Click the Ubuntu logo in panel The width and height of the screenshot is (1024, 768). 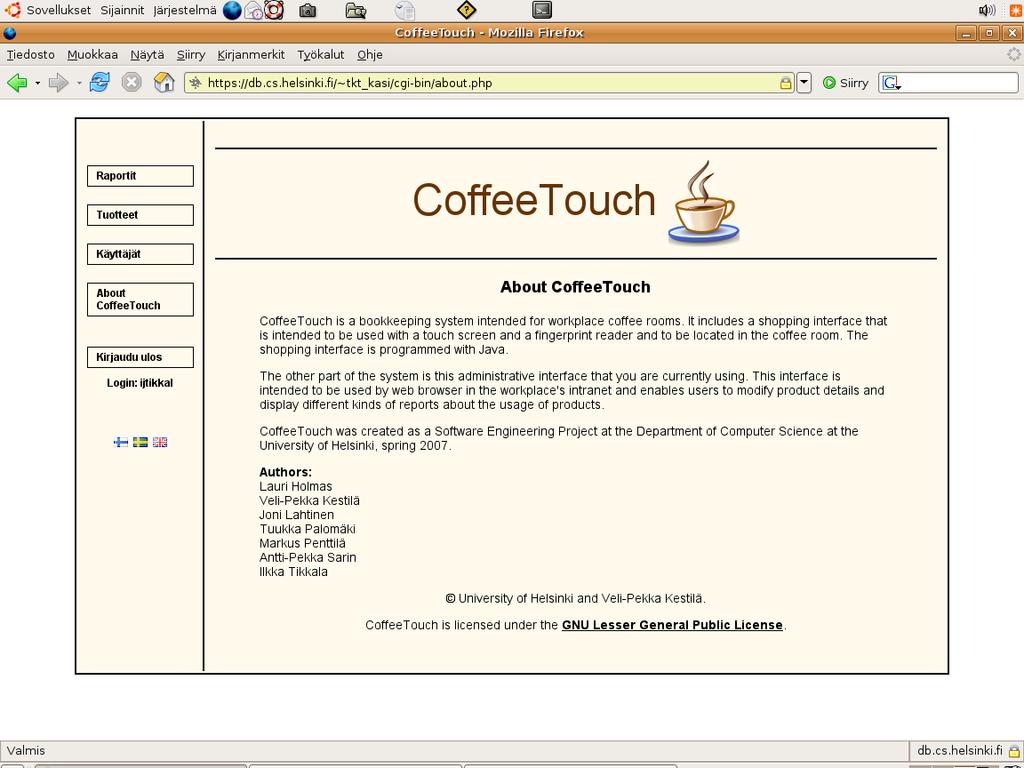12,10
